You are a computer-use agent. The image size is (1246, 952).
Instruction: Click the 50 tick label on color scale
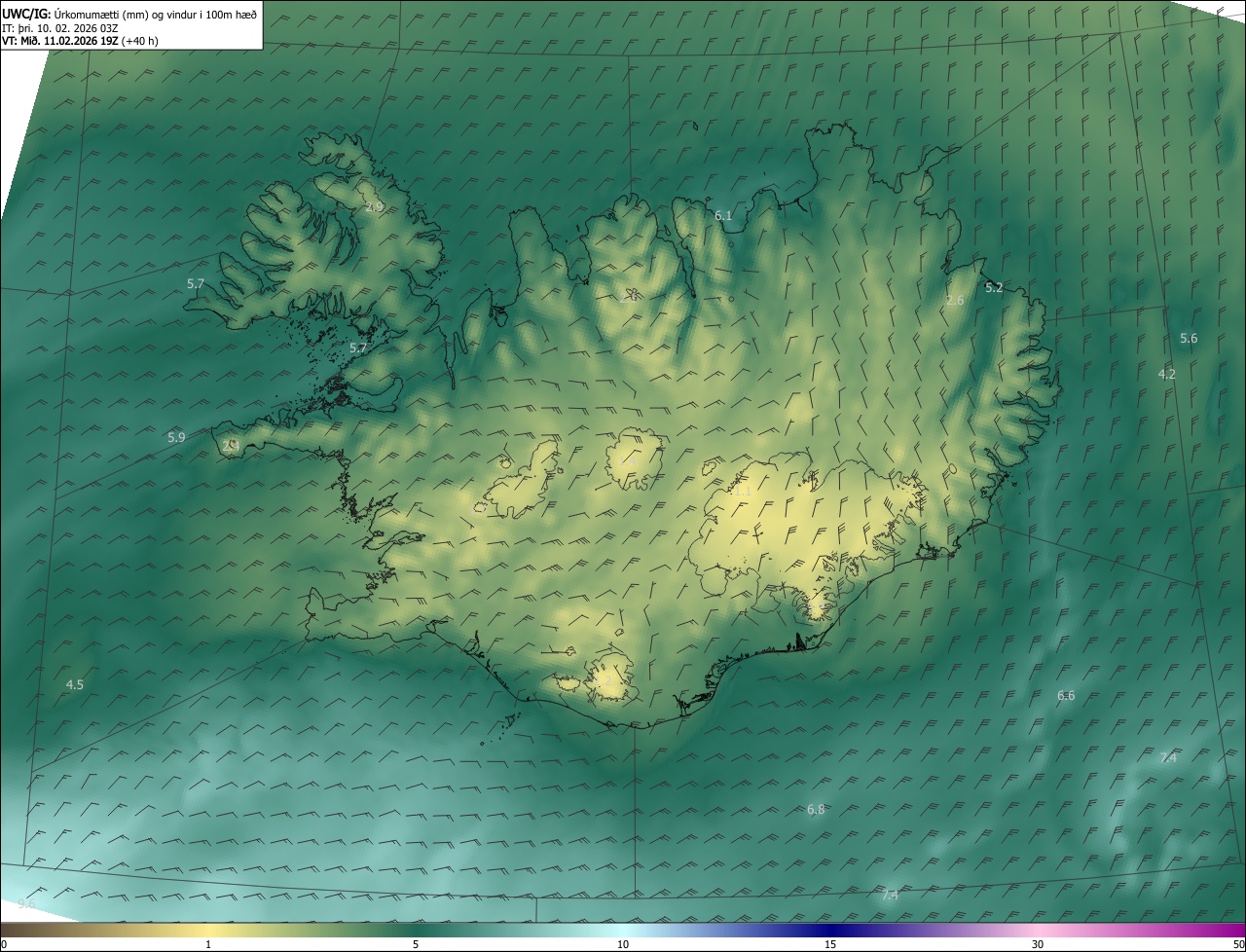pyautogui.click(x=1238, y=944)
